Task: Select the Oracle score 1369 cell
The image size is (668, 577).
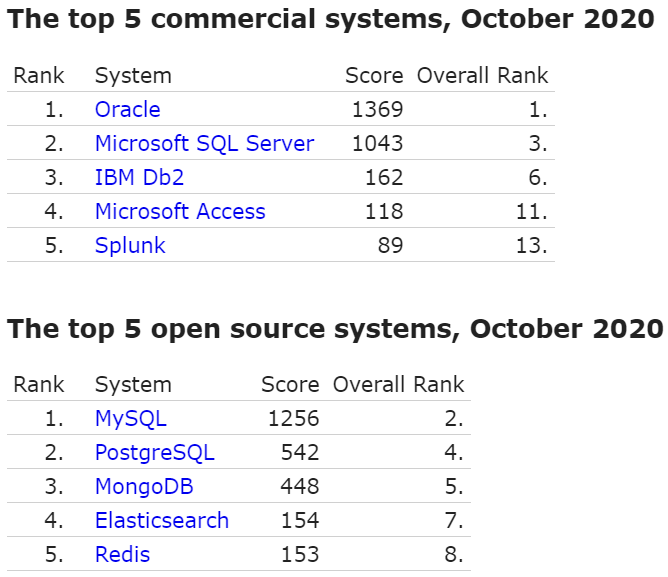Action: click(x=377, y=110)
